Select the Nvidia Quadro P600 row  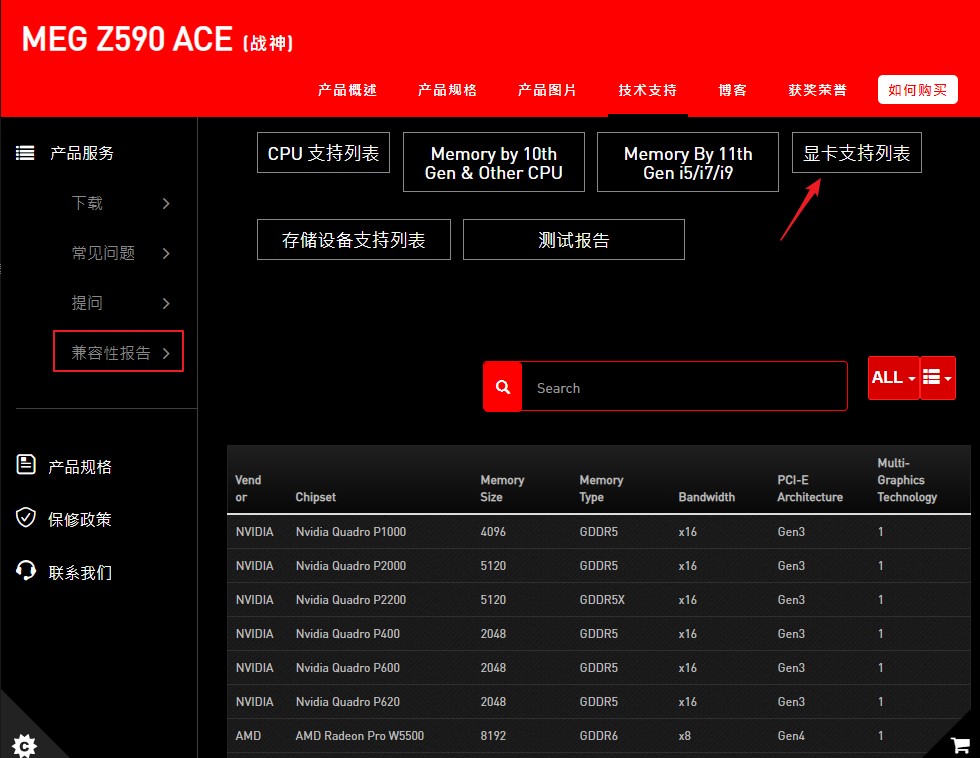[599, 667]
